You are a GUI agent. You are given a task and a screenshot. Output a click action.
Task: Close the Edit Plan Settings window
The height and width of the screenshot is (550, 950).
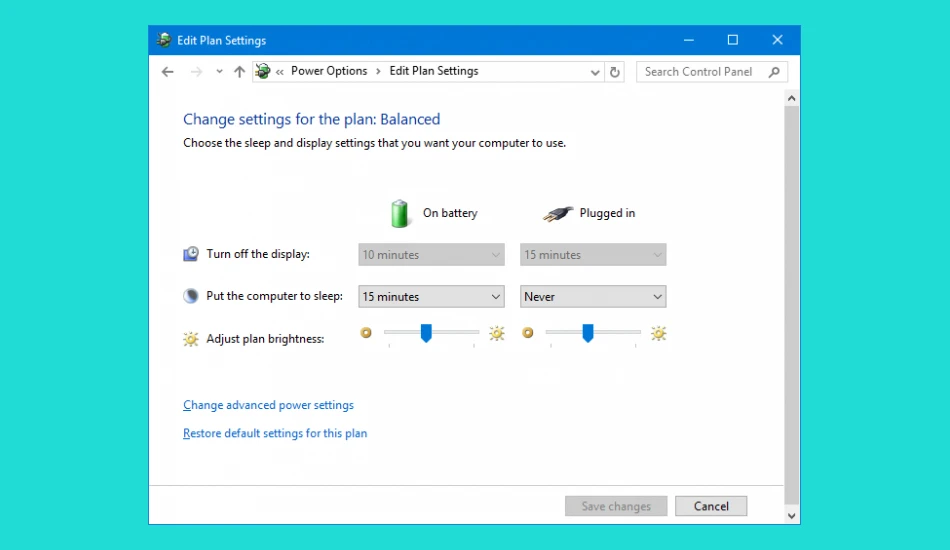pyautogui.click(x=778, y=40)
